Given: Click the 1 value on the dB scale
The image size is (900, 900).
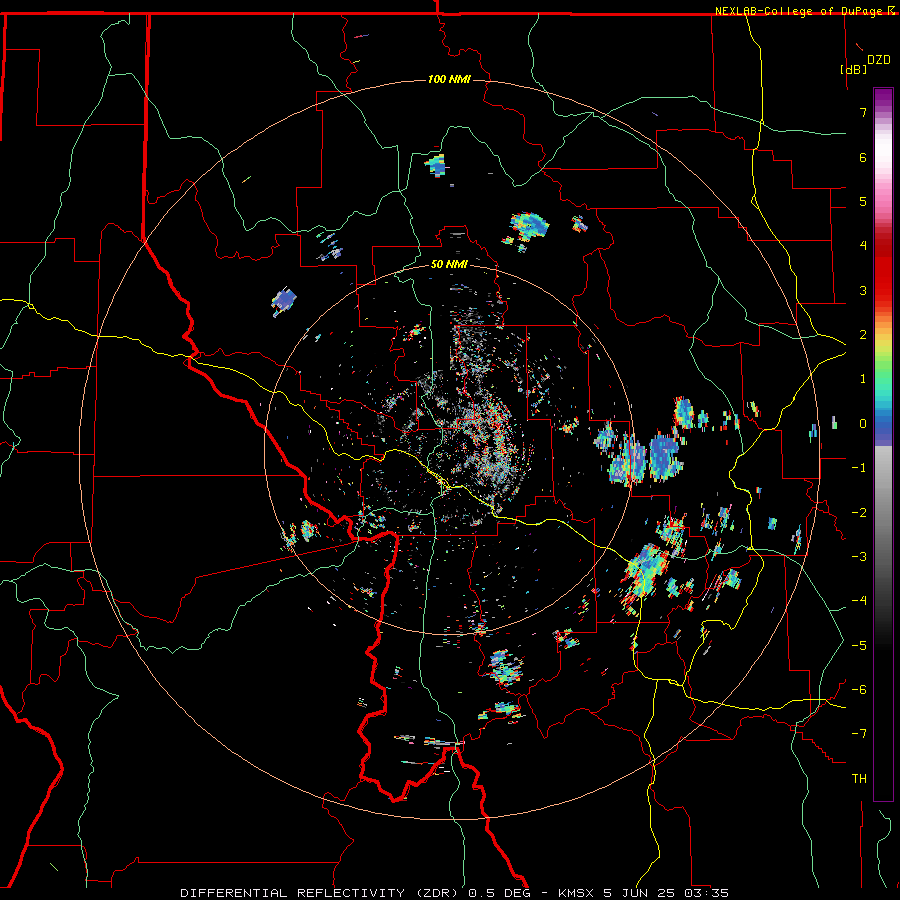Looking at the screenshot, I should click(x=863, y=379).
